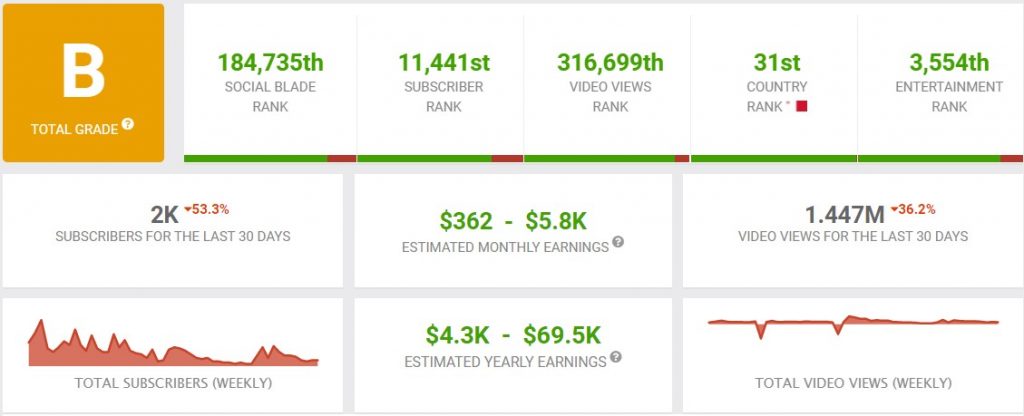Select the 1.447M video views figure

coord(844,215)
